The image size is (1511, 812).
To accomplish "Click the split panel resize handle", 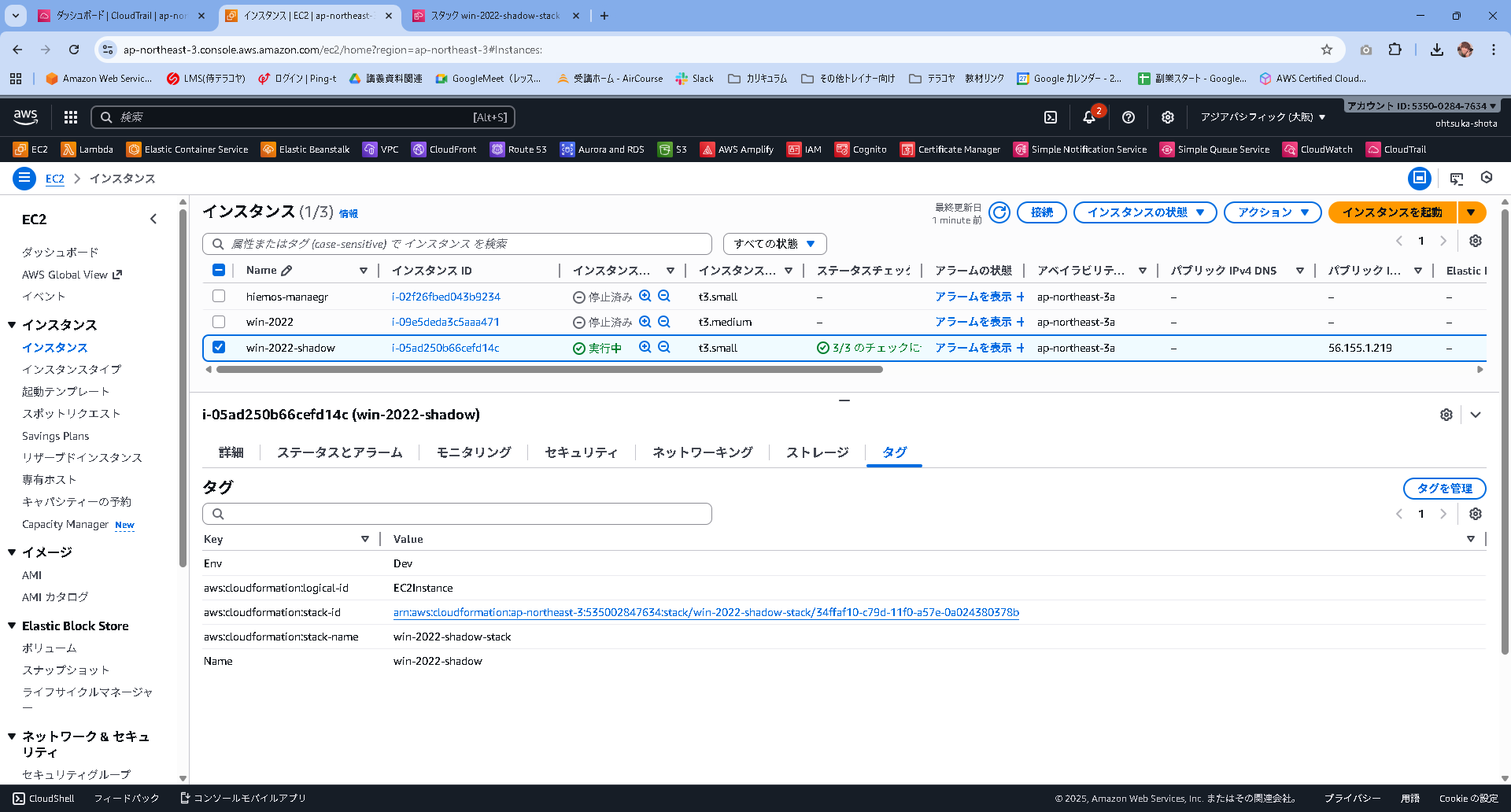I will click(844, 400).
